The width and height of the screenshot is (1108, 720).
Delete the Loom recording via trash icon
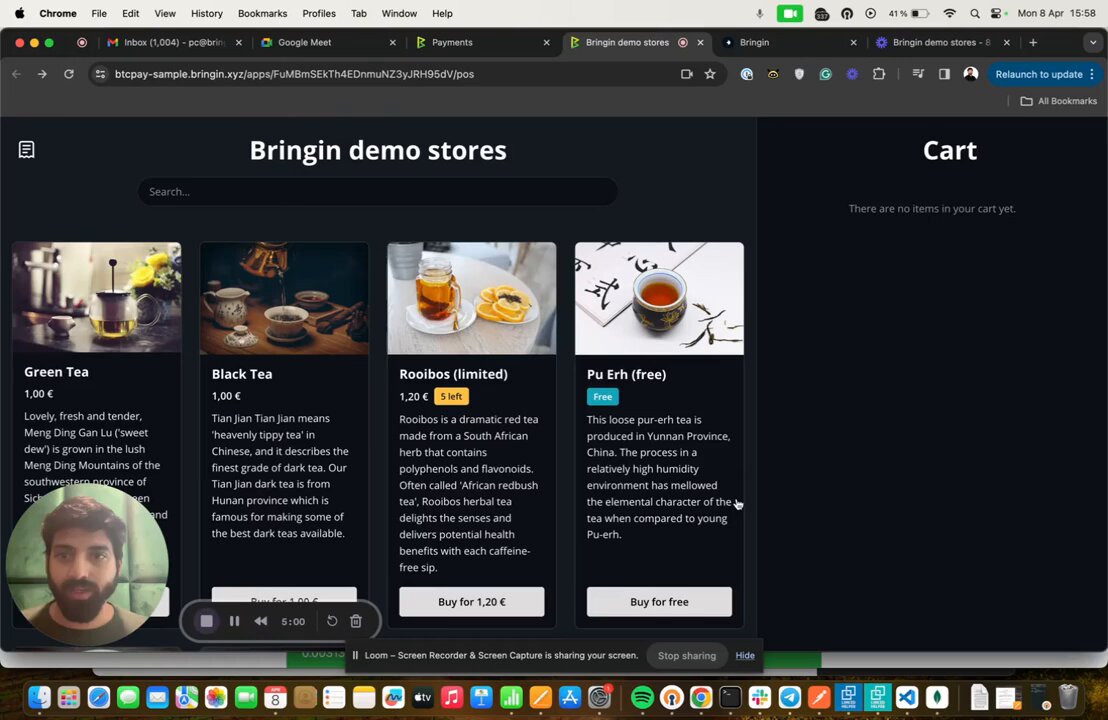[x=356, y=621]
